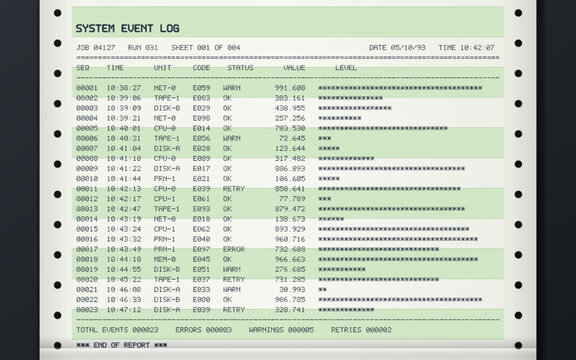Select the 'RUN 031' header text
Viewport: 576px width, 360px height.
(143, 47)
